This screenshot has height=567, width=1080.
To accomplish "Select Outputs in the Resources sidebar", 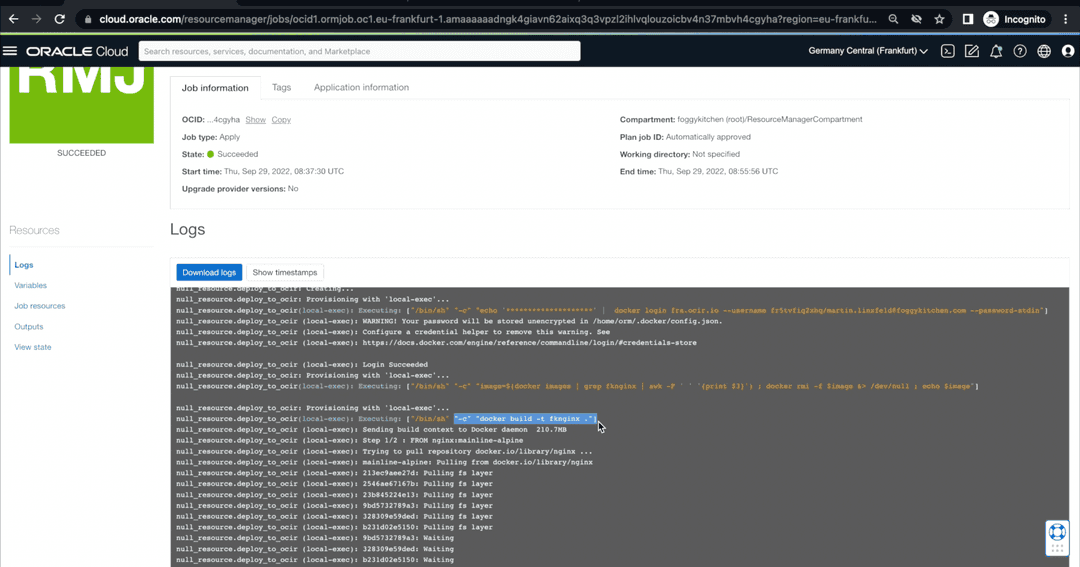I will [x=28, y=327].
